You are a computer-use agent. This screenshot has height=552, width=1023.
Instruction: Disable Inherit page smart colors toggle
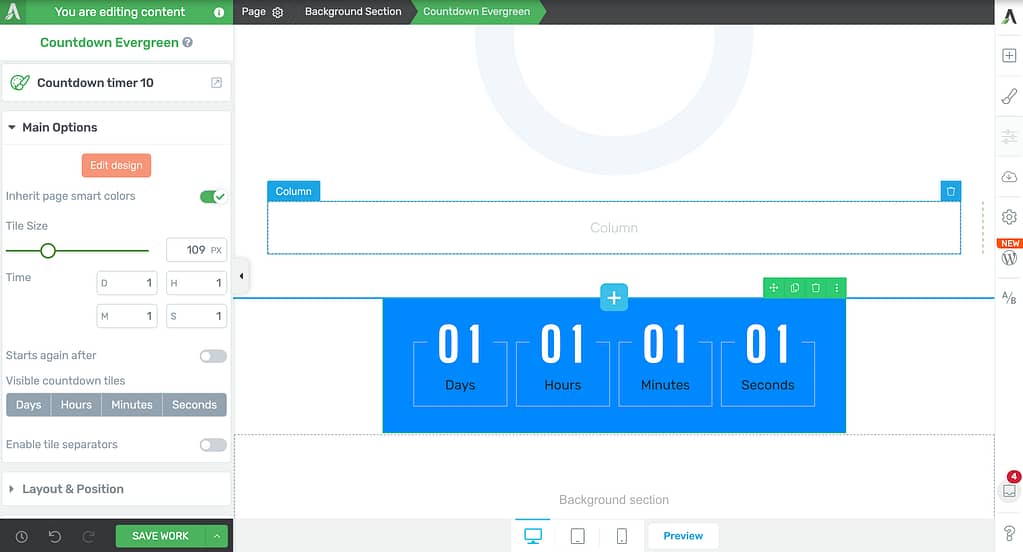click(x=213, y=197)
